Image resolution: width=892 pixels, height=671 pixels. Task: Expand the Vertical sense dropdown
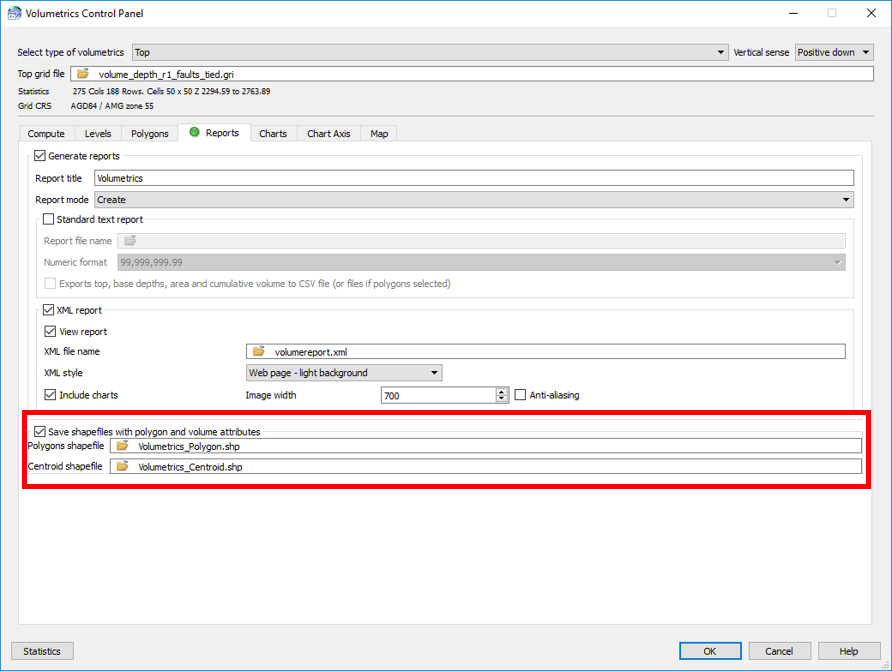pos(834,52)
